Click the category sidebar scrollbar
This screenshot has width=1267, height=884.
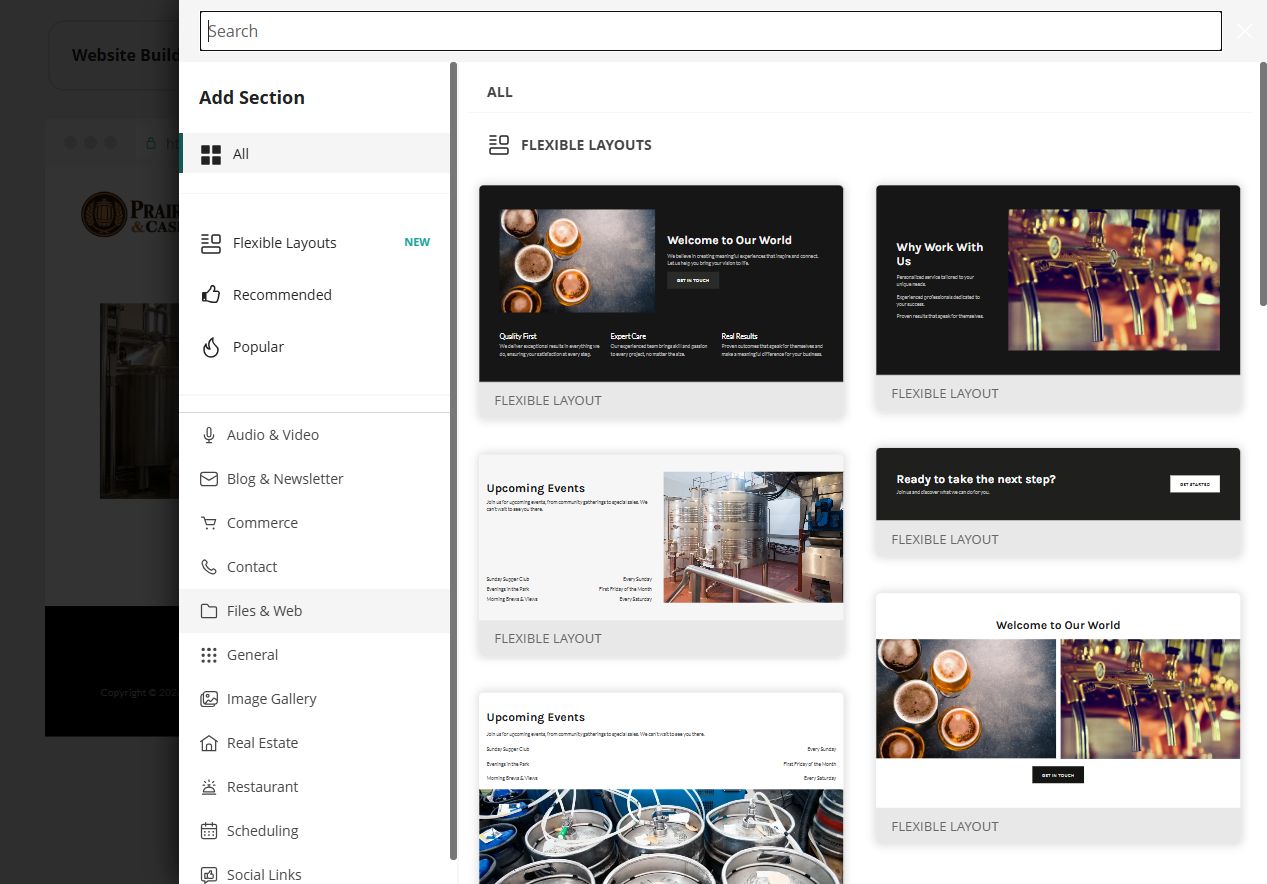454,460
